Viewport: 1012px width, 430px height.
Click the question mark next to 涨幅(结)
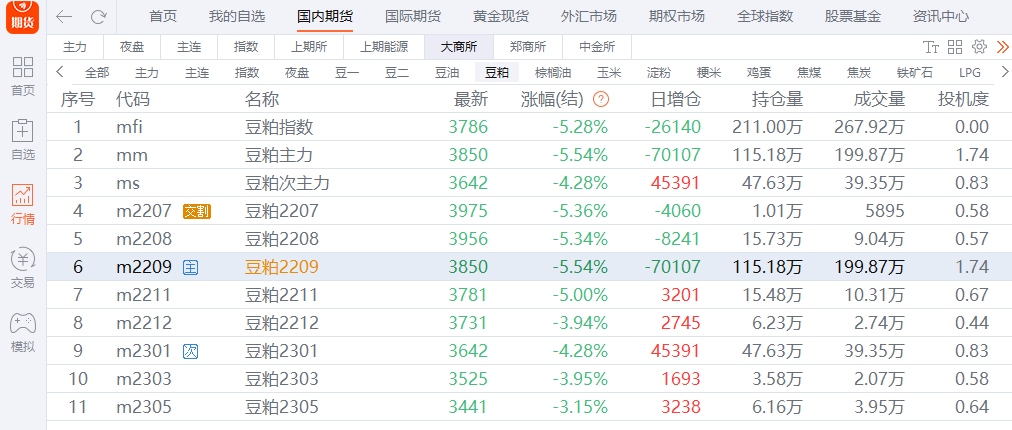(x=601, y=99)
